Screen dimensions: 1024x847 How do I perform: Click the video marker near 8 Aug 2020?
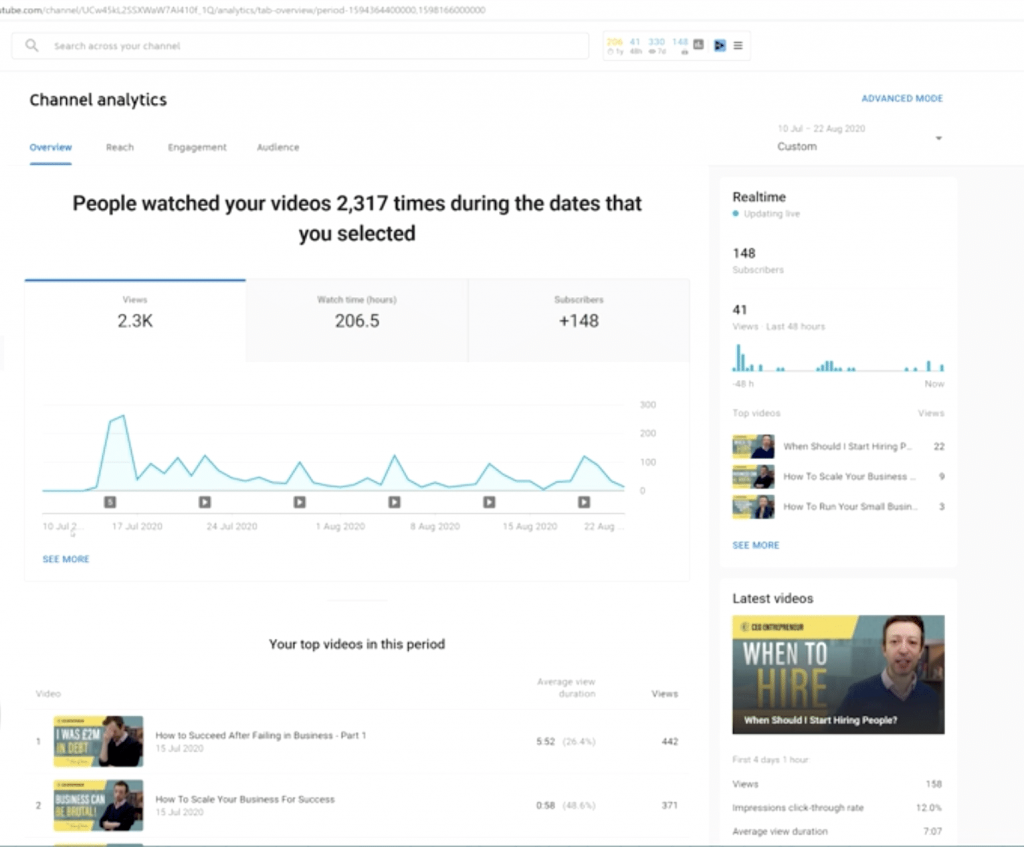394,502
